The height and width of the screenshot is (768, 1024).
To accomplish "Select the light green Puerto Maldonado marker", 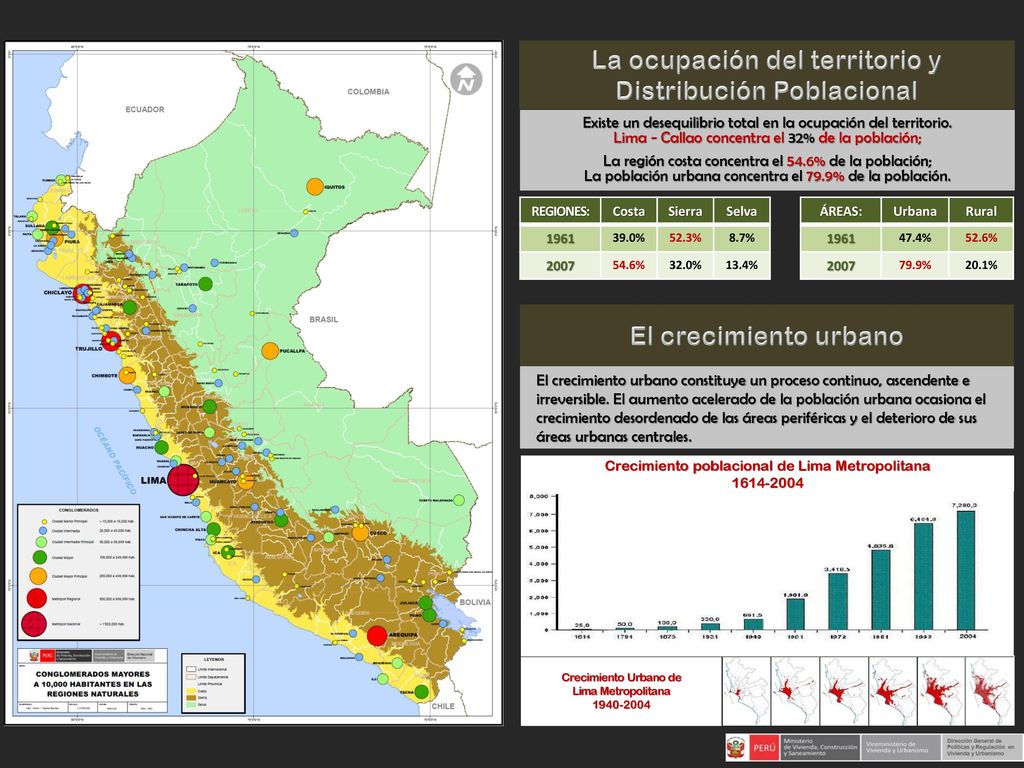I will (x=459, y=500).
